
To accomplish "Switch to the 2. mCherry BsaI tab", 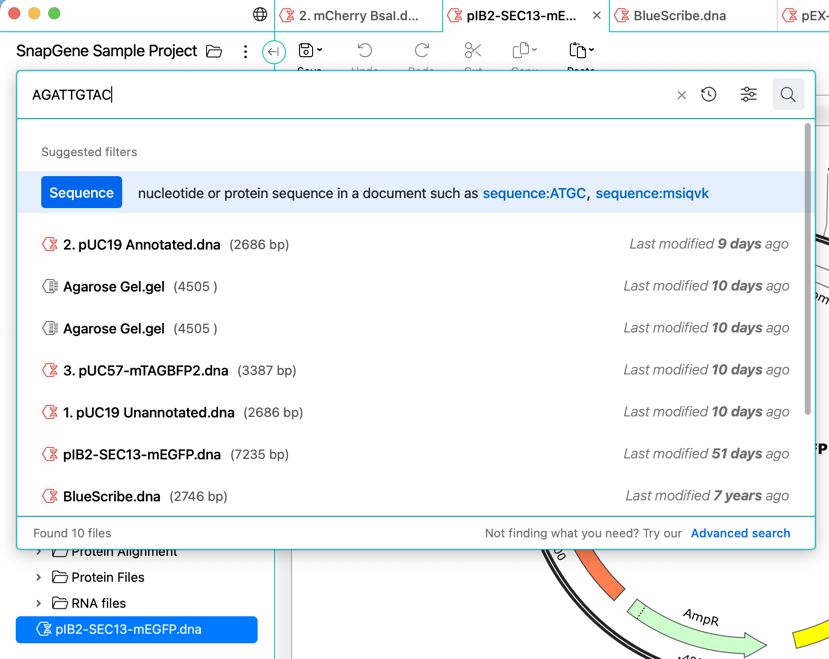I will click(x=358, y=15).
